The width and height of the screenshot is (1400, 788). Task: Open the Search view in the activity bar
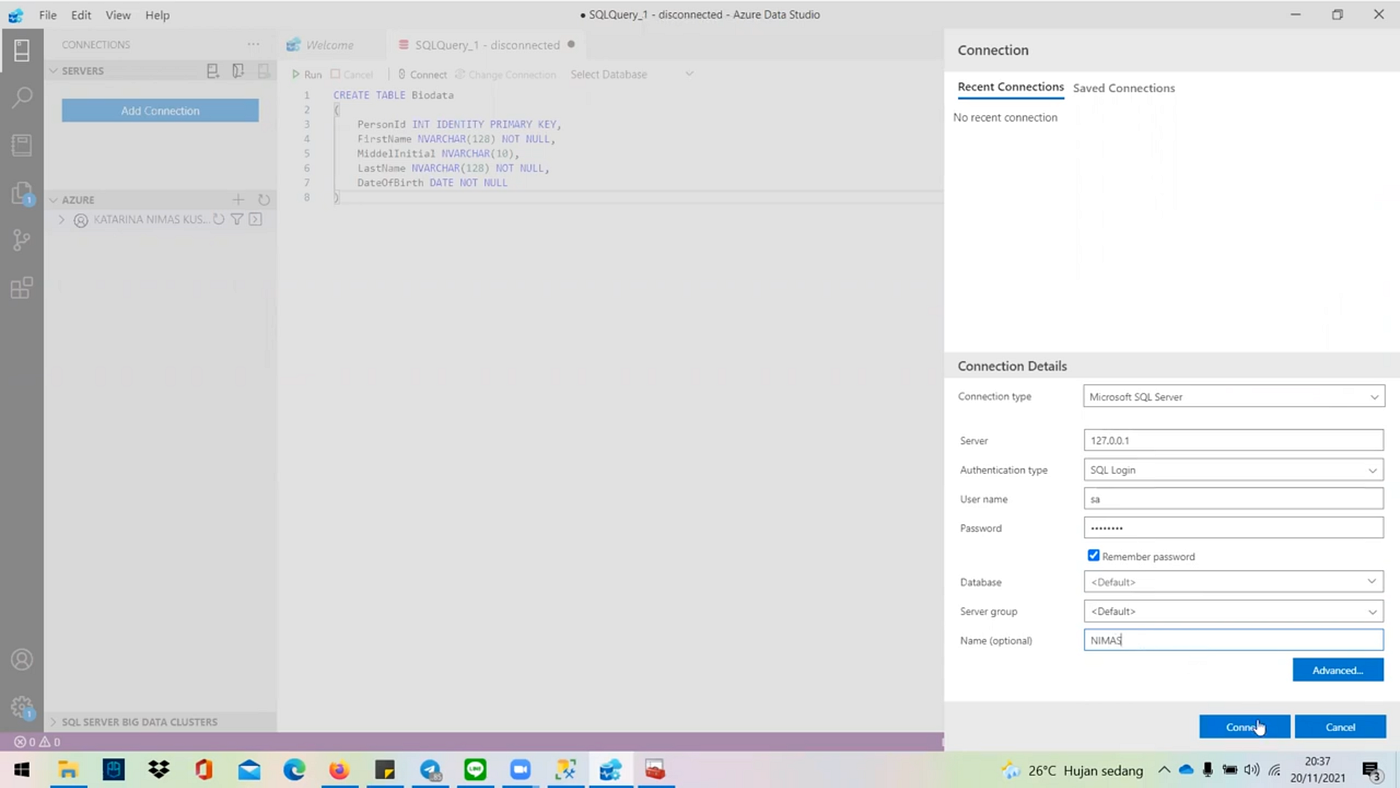pyautogui.click(x=22, y=96)
